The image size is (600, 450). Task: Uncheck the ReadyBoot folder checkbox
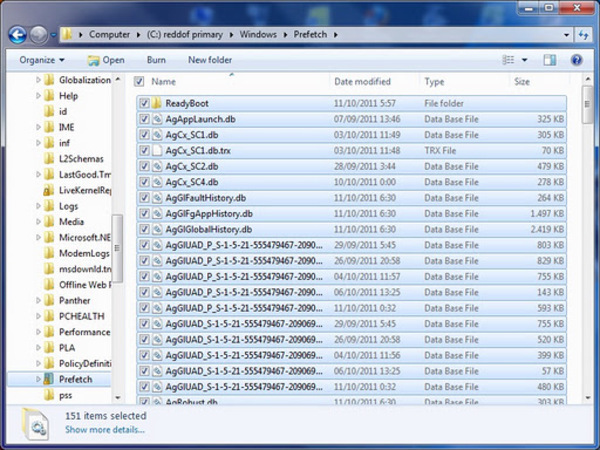pyautogui.click(x=144, y=103)
